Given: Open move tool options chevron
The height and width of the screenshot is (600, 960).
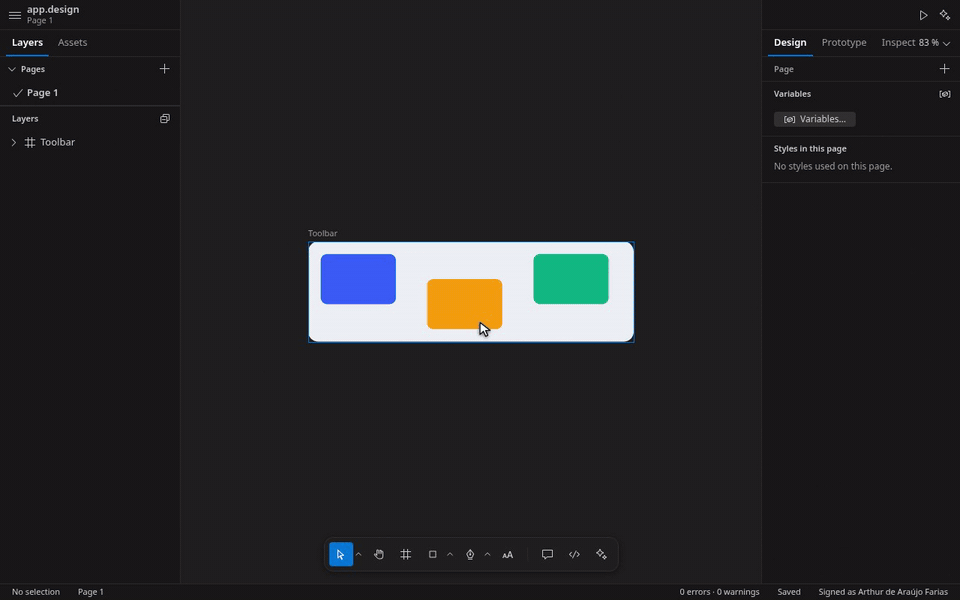Looking at the screenshot, I should pyautogui.click(x=359, y=555).
